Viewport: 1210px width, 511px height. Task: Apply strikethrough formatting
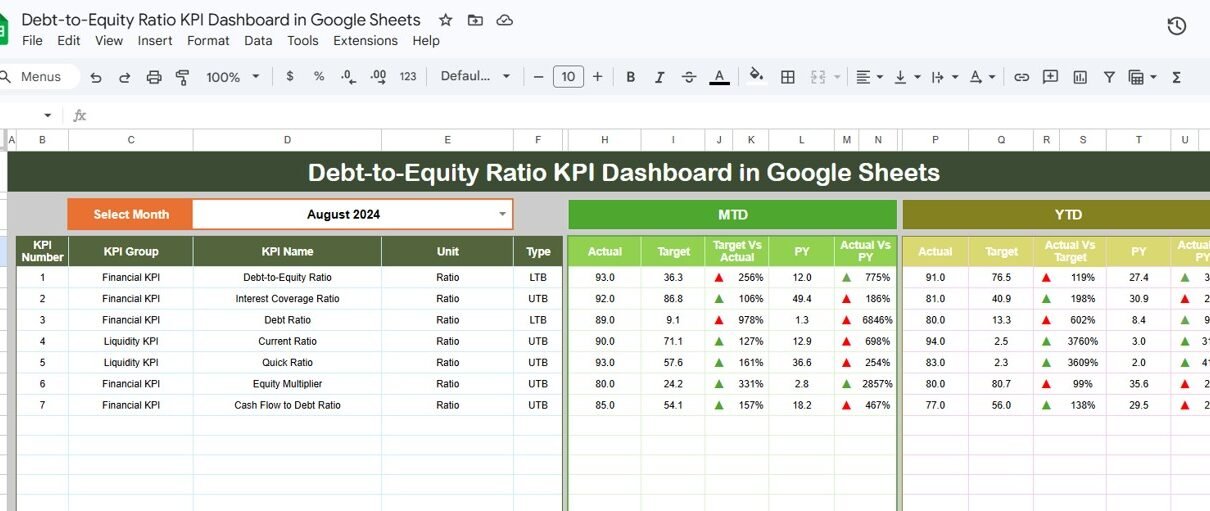coord(688,77)
